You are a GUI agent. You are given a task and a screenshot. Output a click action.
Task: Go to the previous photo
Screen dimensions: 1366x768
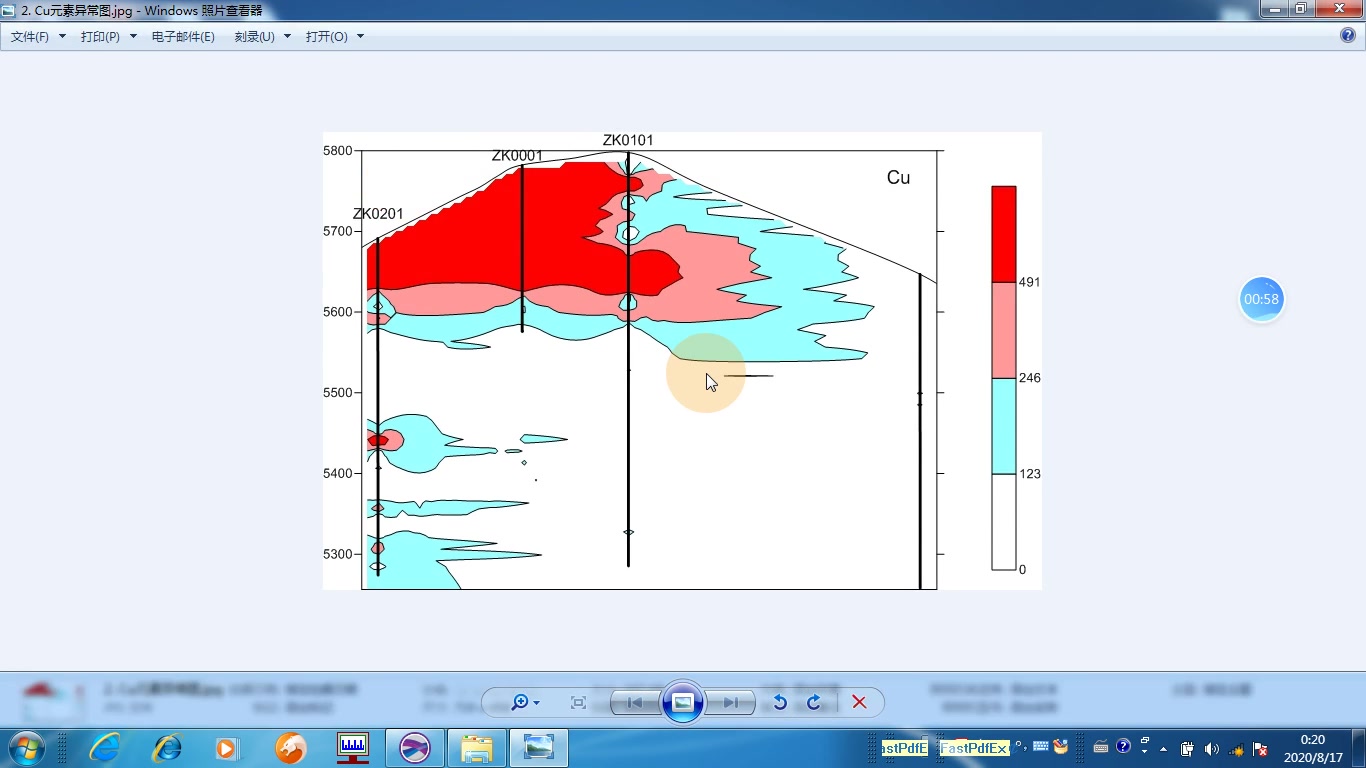[x=635, y=703]
